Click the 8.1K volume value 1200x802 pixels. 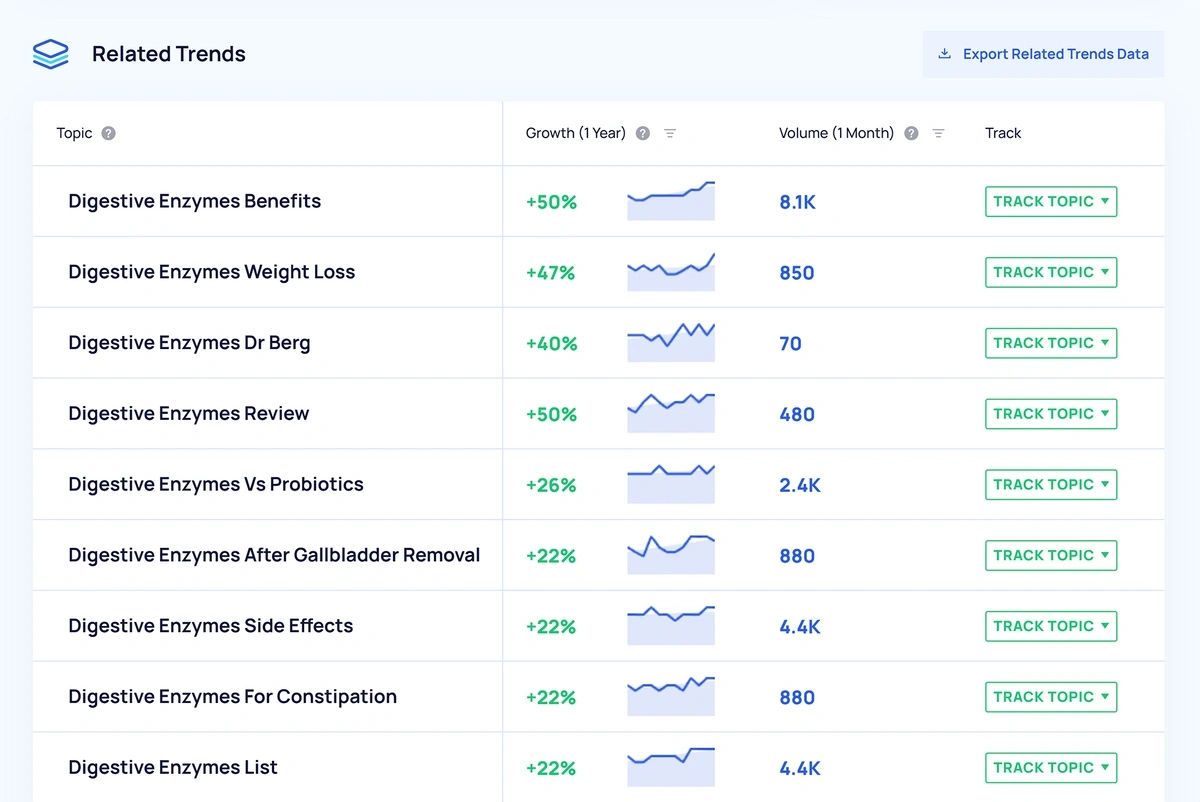click(x=798, y=202)
